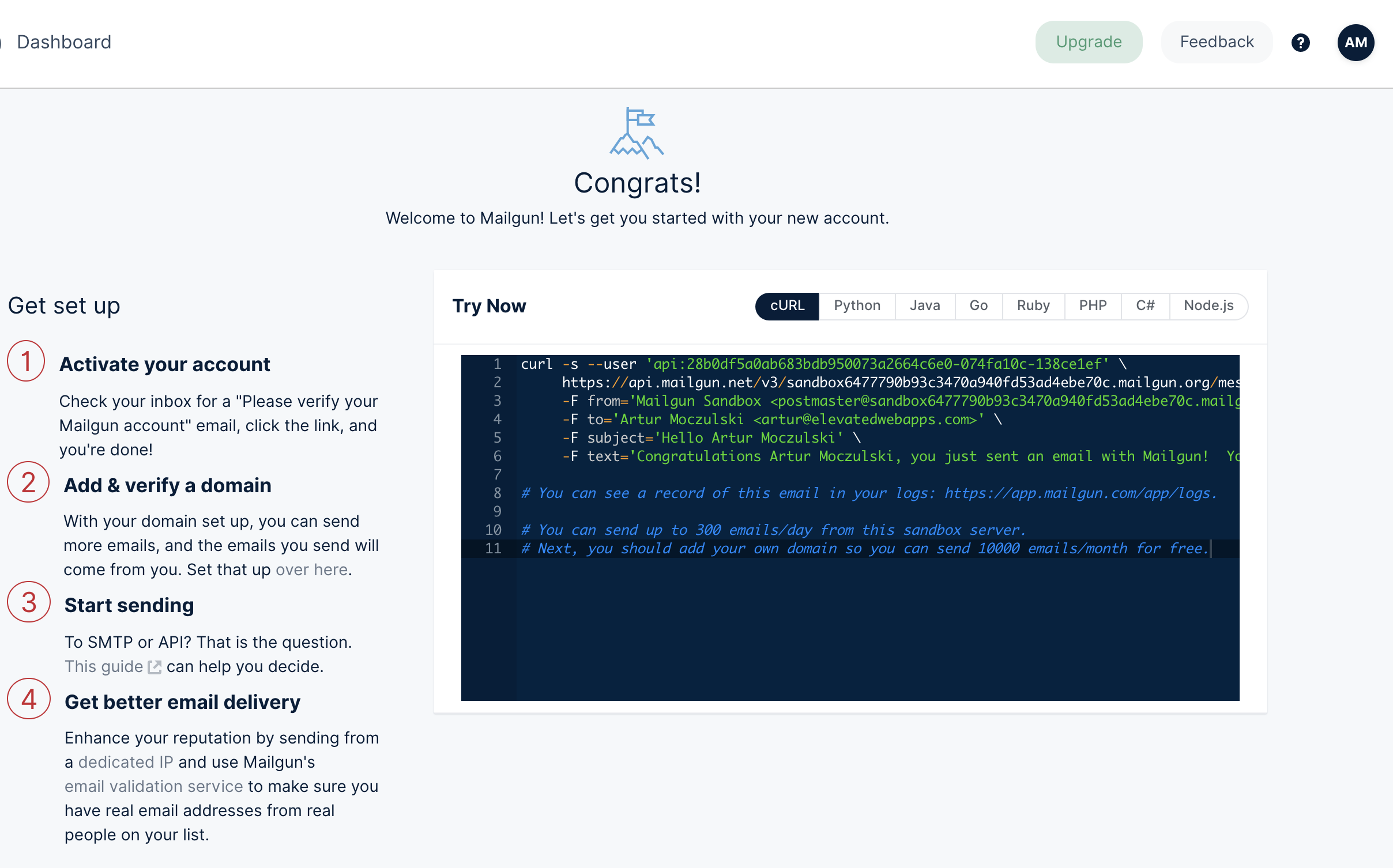Viewport: 1393px width, 868px height.
Task: Click the step 3 circle icon
Action: pos(29,602)
